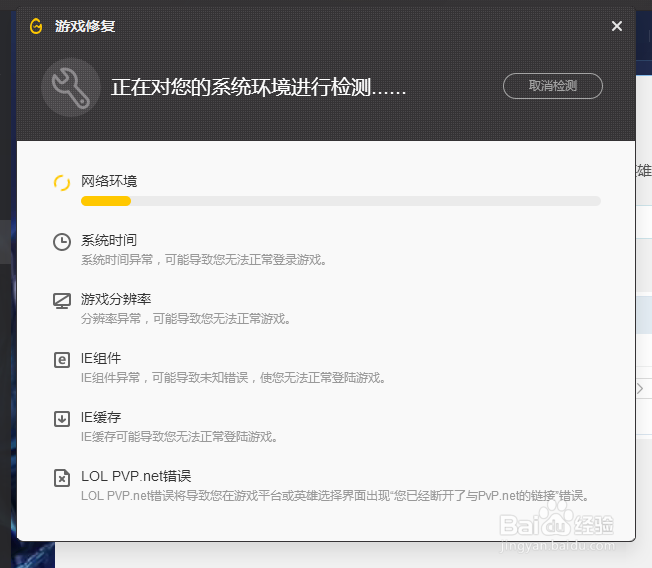Select the IE组件 heading

point(101,358)
